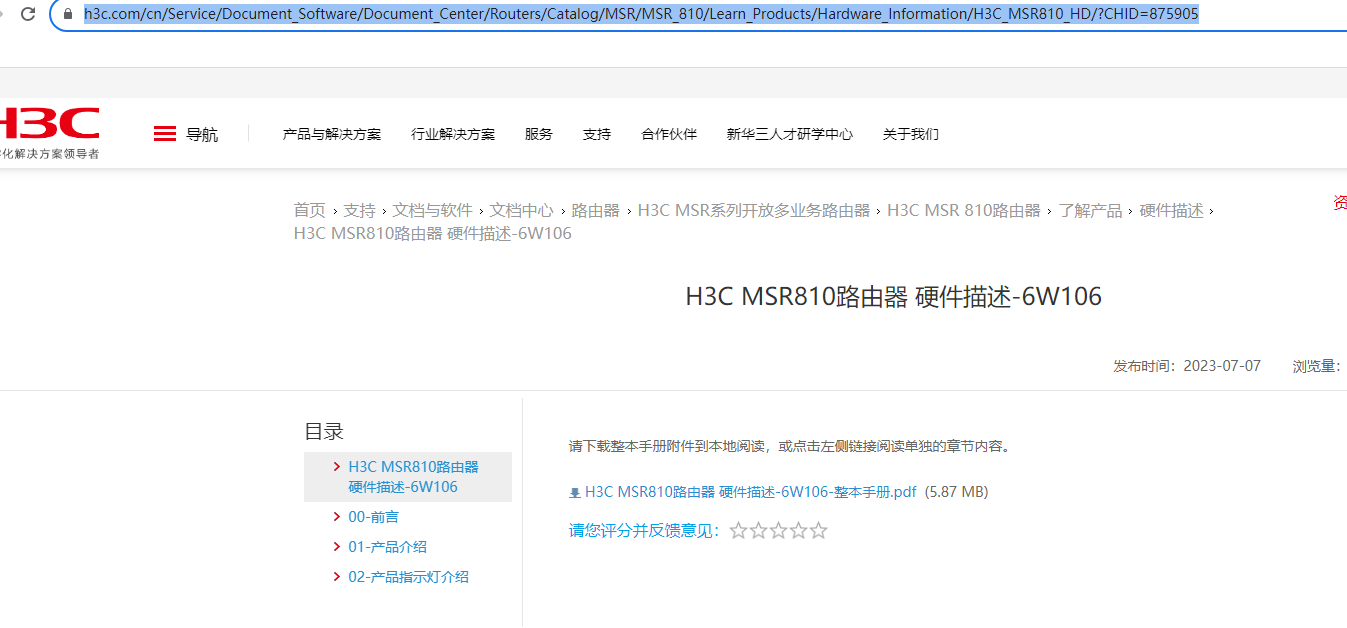This screenshot has width=1347, height=628.
Task: Select the URL in the address bar
Action: pyautogui.click(x=641, y=14)
